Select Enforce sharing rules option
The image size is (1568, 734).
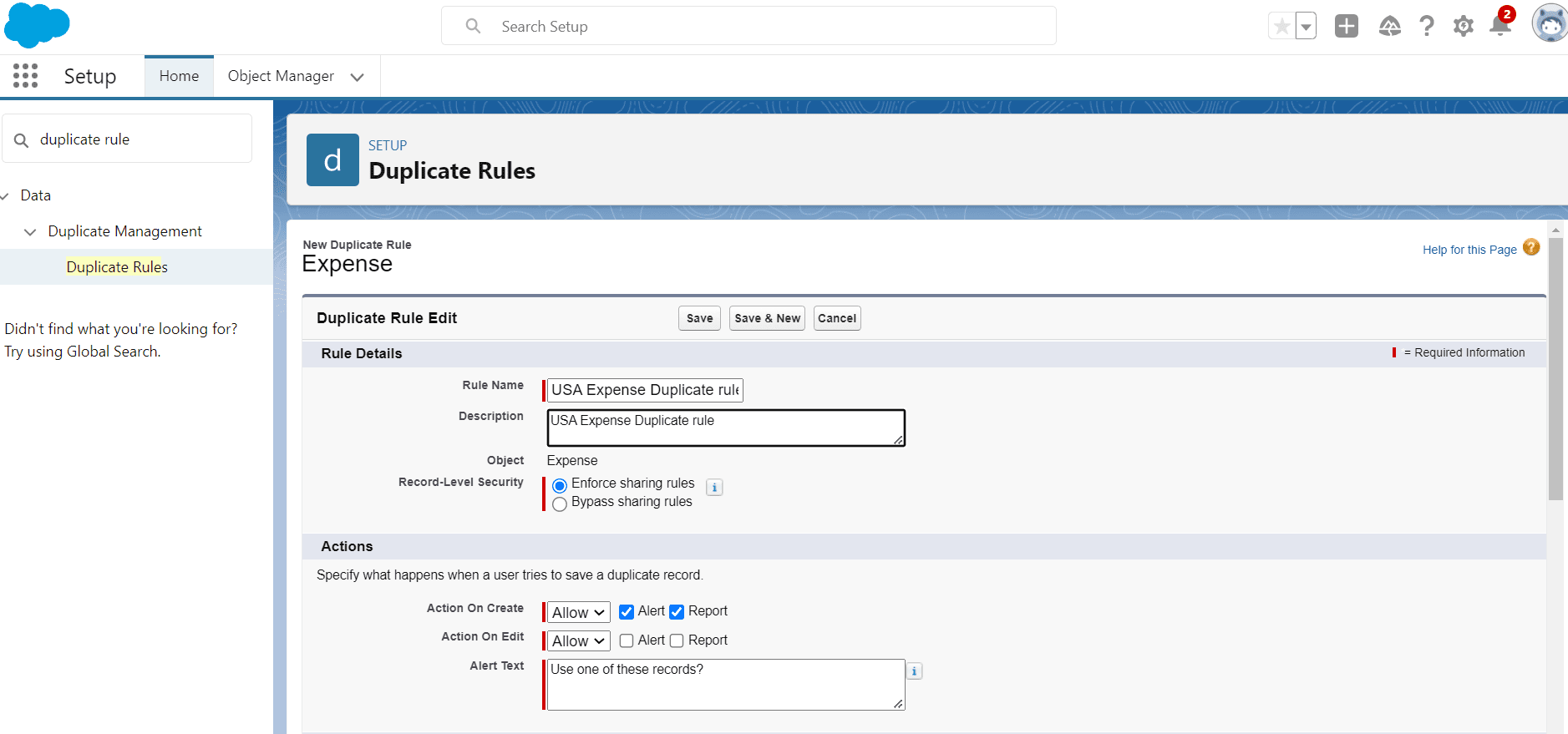point(560,485)
